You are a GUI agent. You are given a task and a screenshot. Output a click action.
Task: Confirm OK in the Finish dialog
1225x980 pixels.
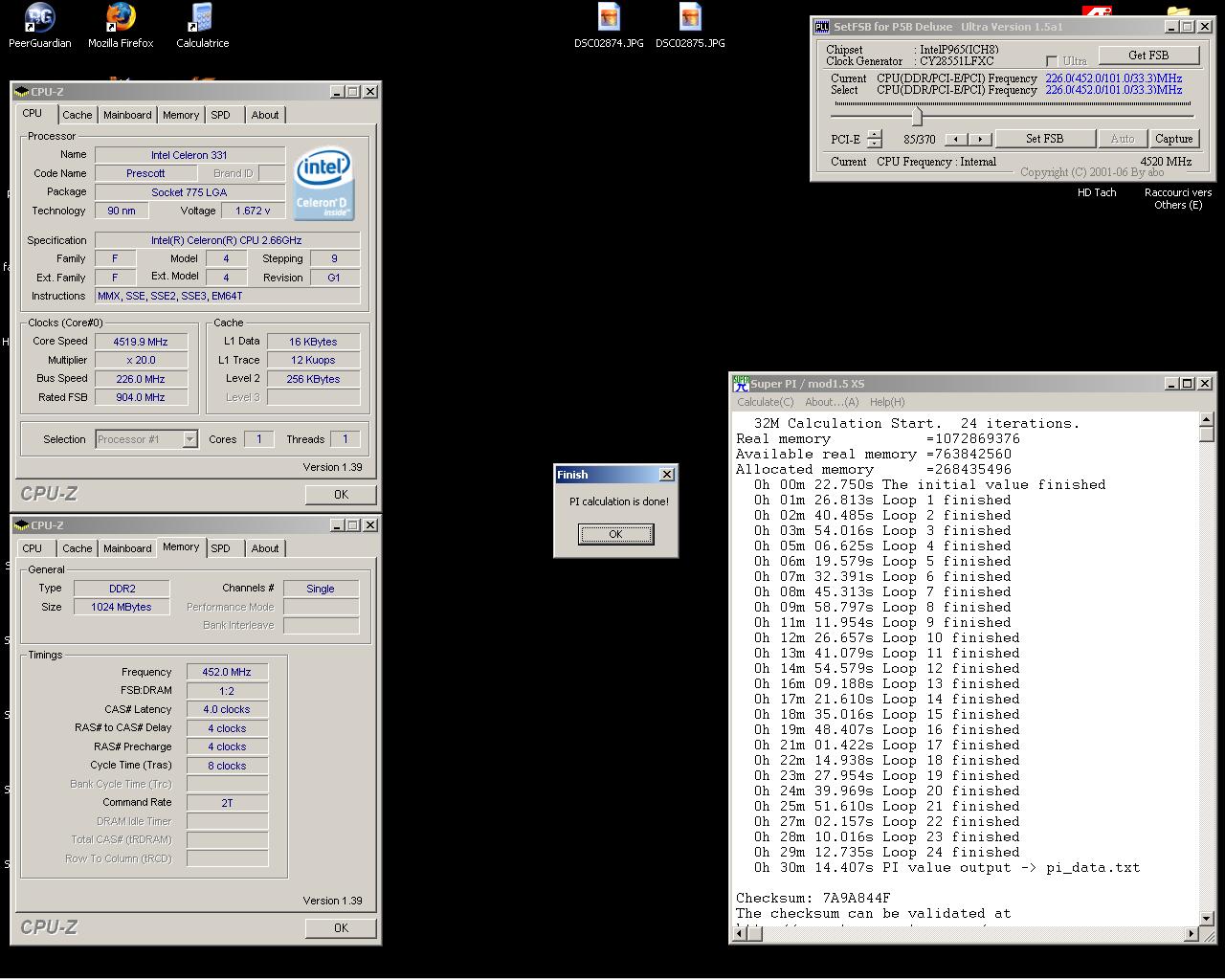coord(615,534)
